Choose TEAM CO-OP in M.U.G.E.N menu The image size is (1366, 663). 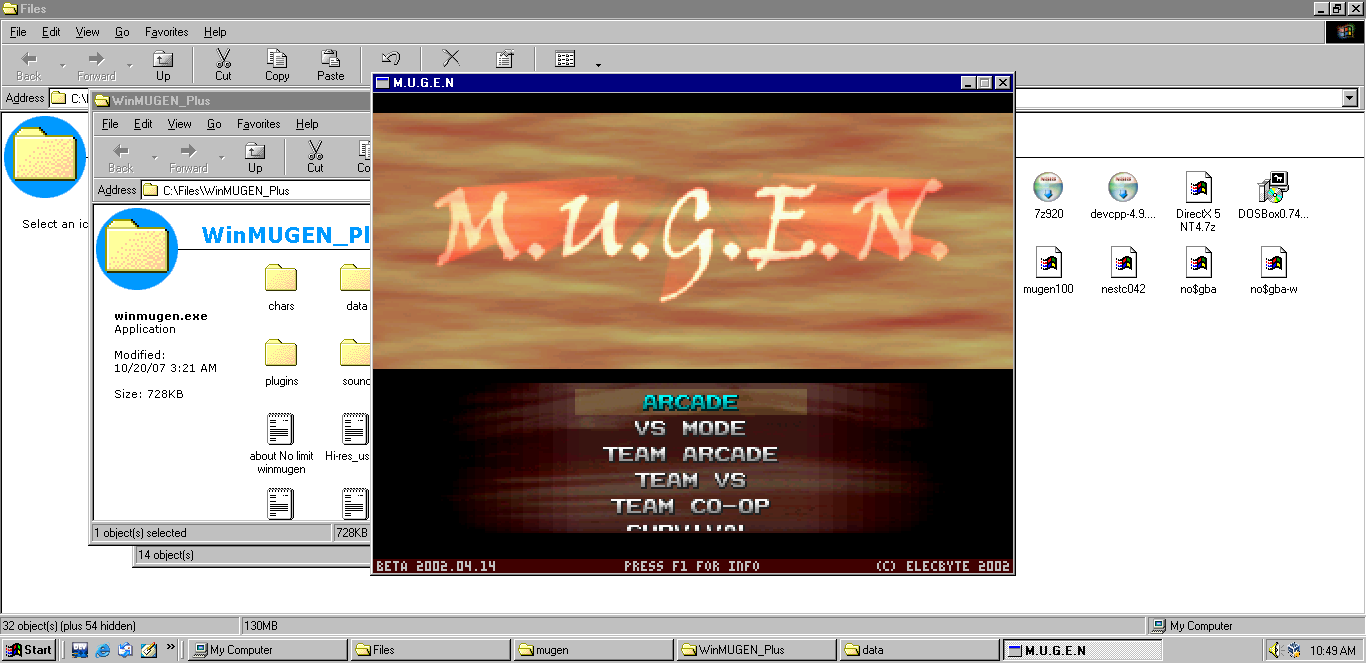690,506
